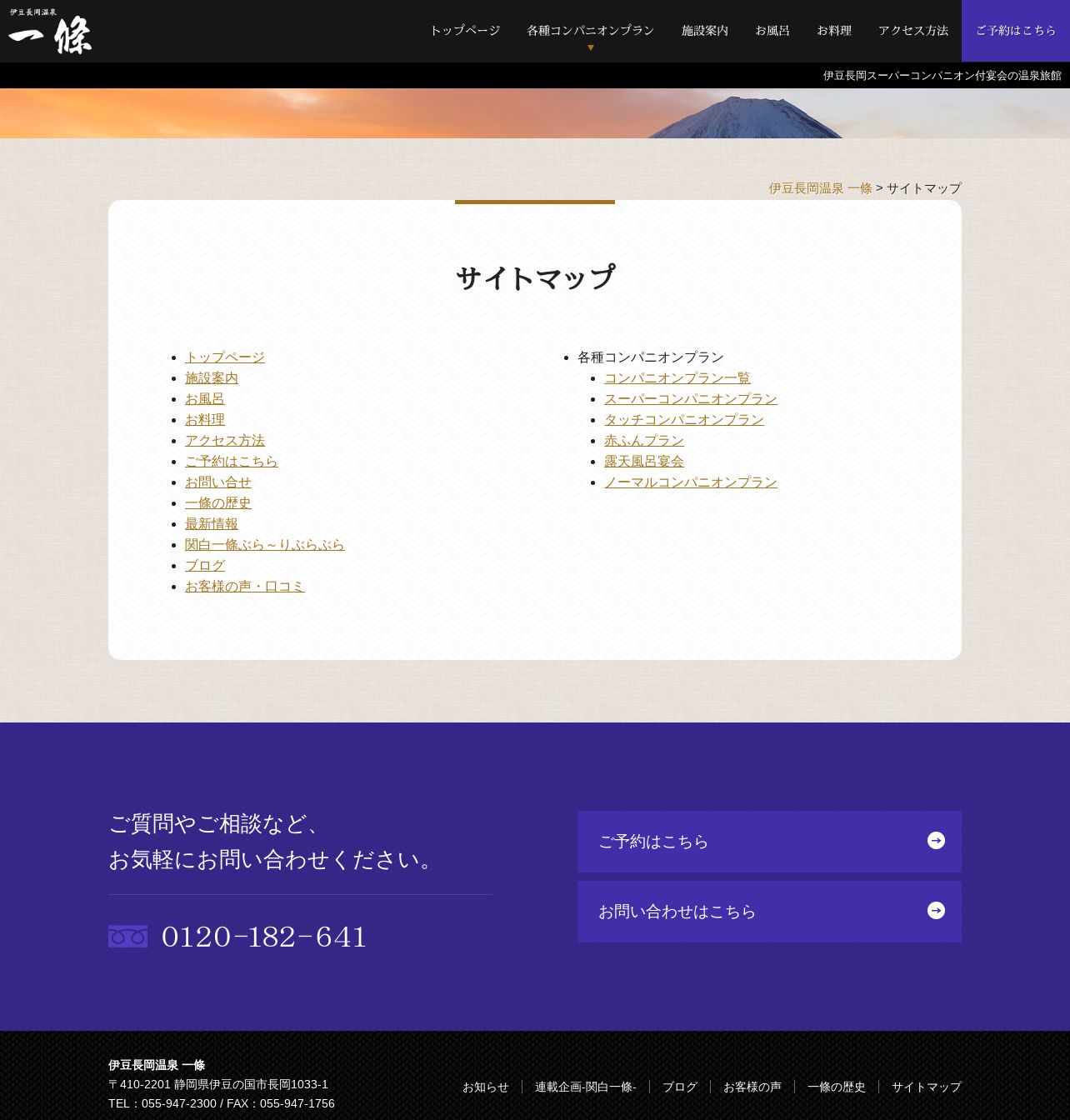
Task: Open アクセス方法 in the top navigation
Action: coord(913,31)
